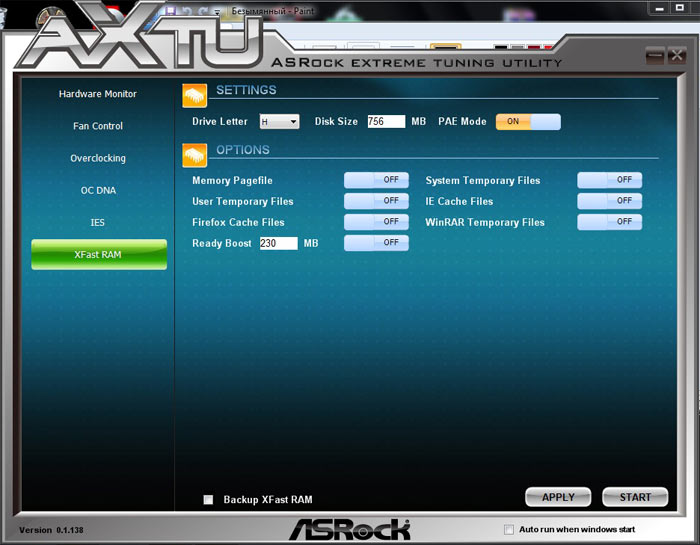Click the ASRock logo at bottom
The image size is (700, 545).
(349, 529)
